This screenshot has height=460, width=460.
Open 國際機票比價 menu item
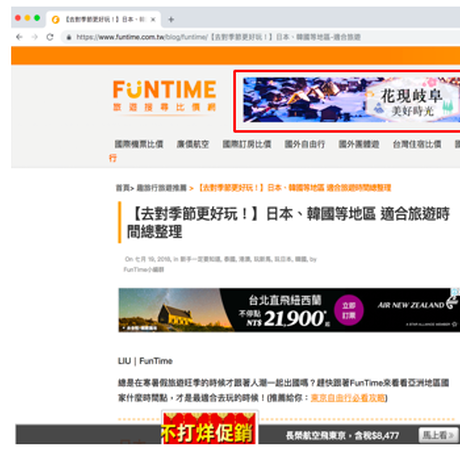tap(139, 144)
